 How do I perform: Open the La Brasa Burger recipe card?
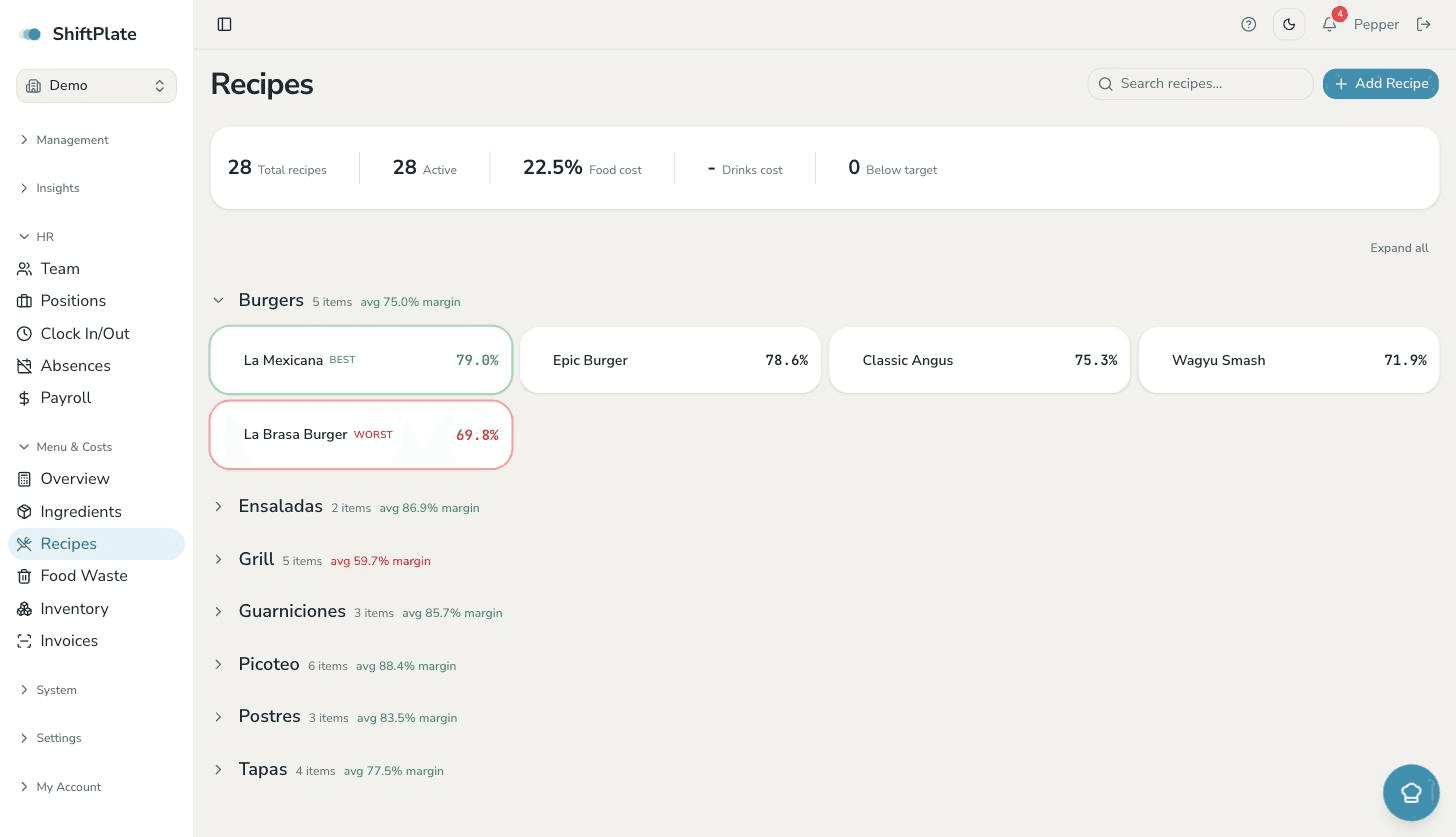(x=361, y=435)
